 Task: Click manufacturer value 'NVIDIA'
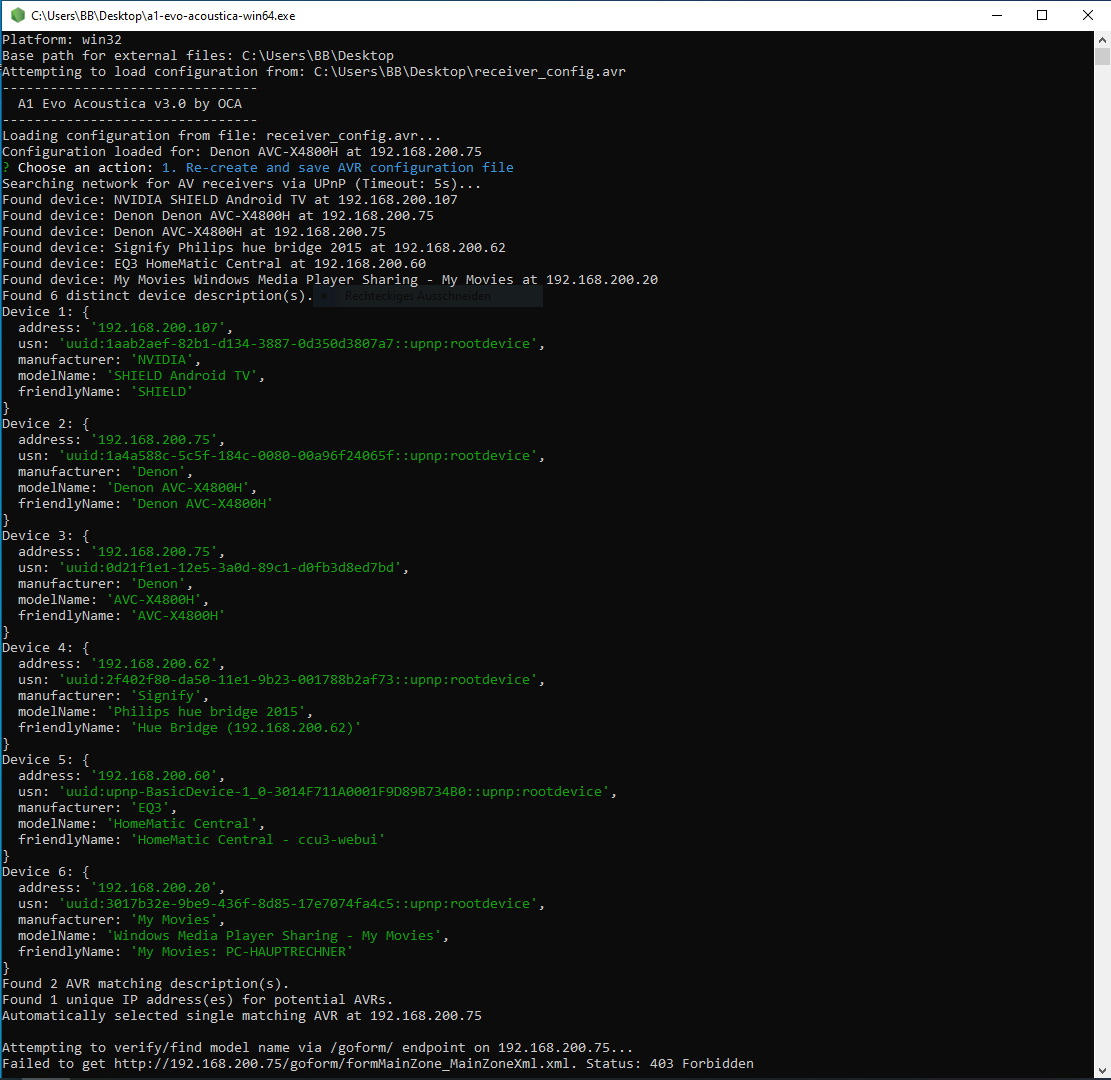tap(162, 360)
